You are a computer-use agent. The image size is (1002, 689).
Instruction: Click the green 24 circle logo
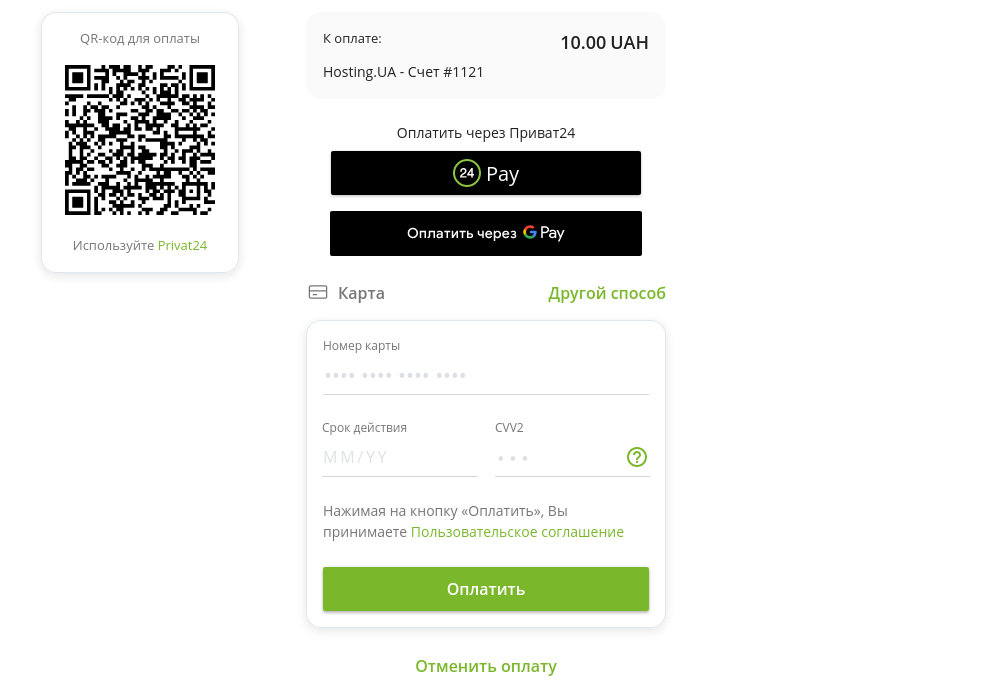(466, 173)
